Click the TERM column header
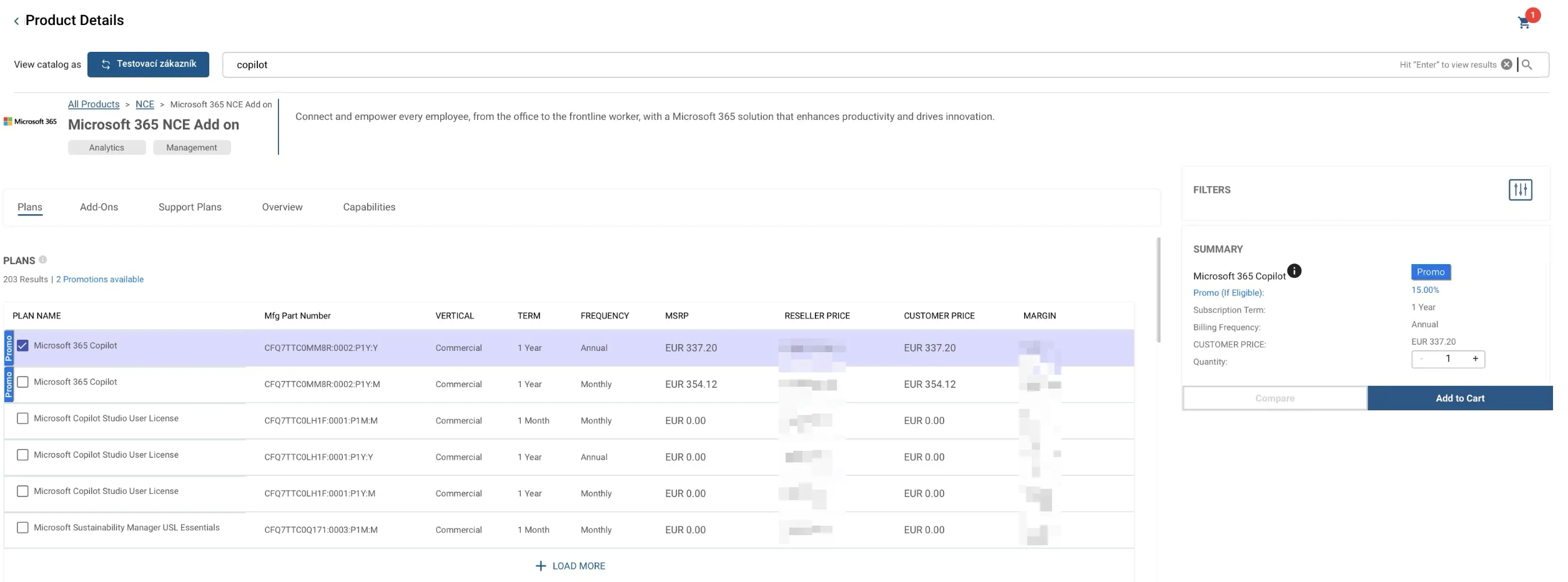Viewport: 1568px width, 582px height. pyautogui.click(x=529, y=315)
